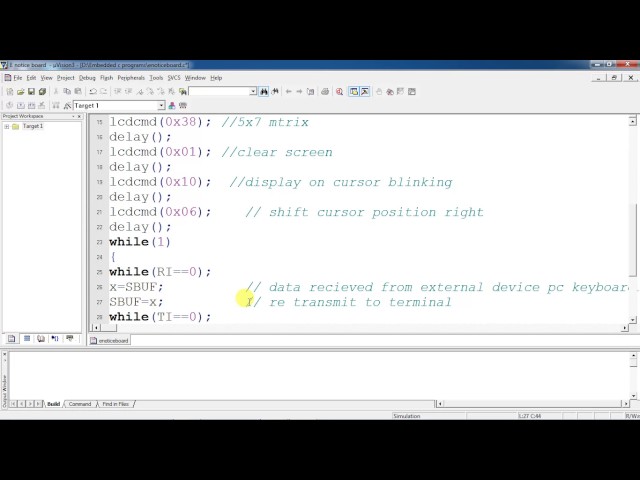Open the Regs view tab icon in Project Workspace
Screen dimensions: 640x480
coord(27,338)
